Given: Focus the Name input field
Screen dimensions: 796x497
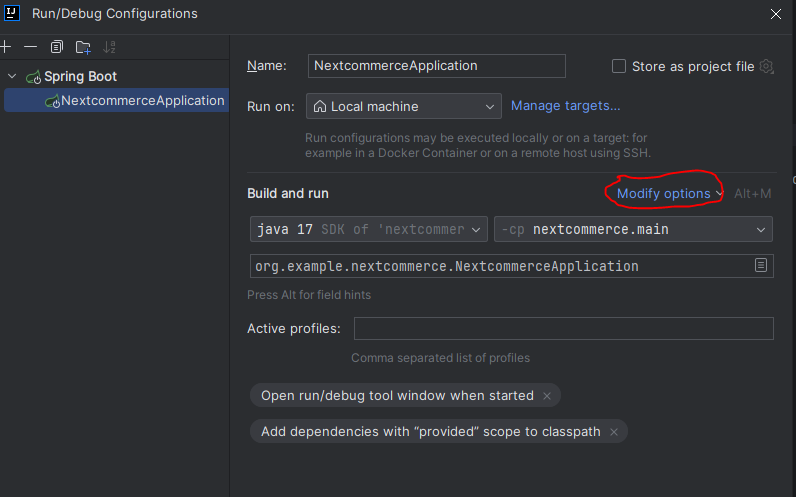Looking at the screenshot, I should pyautogui.click(x=437, y=66).
